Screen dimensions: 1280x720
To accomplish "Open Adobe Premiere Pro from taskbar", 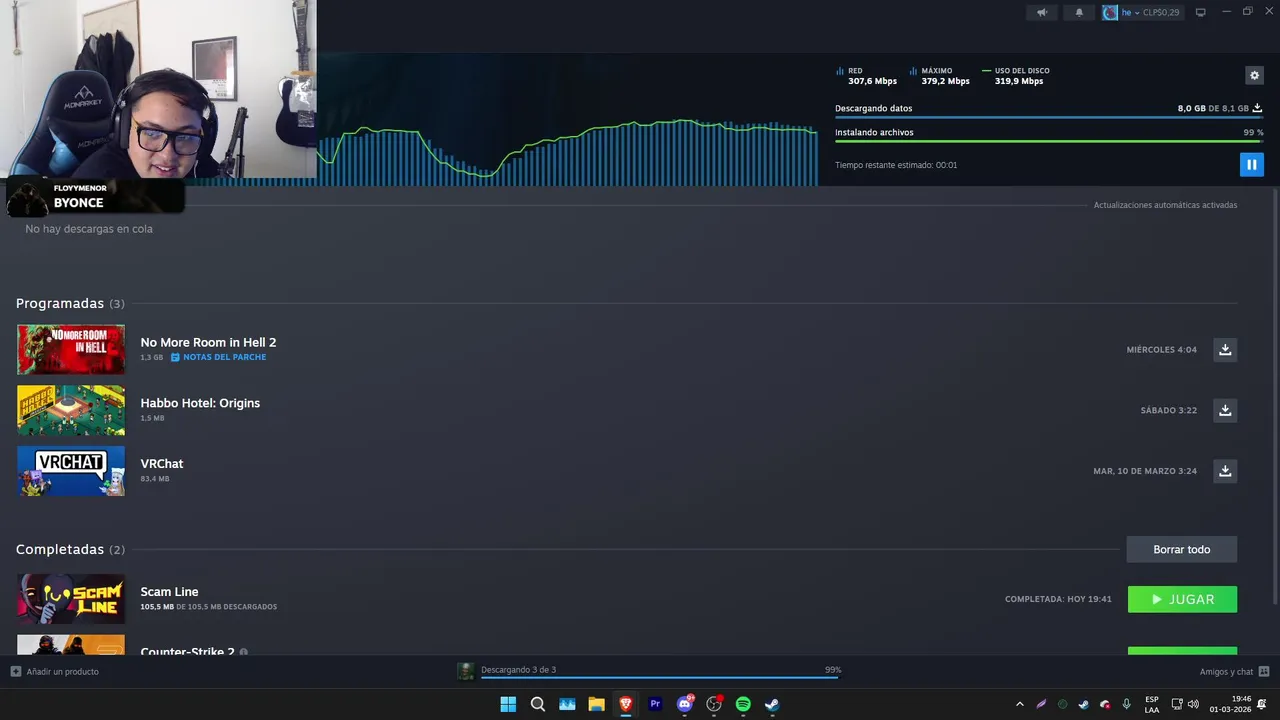I will (x=655, y=704).
